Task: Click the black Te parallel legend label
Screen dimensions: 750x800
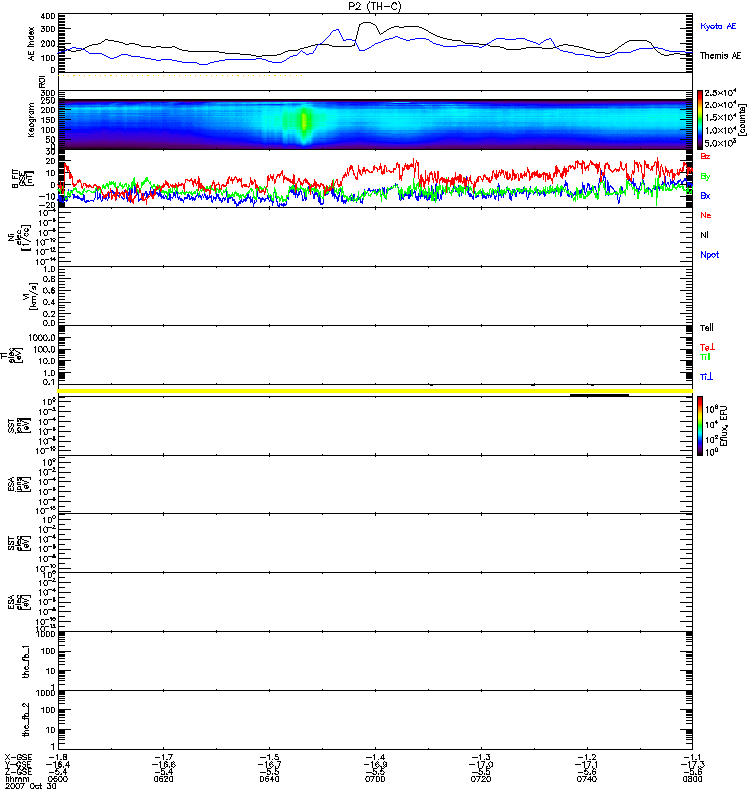Action: (707, 328)
